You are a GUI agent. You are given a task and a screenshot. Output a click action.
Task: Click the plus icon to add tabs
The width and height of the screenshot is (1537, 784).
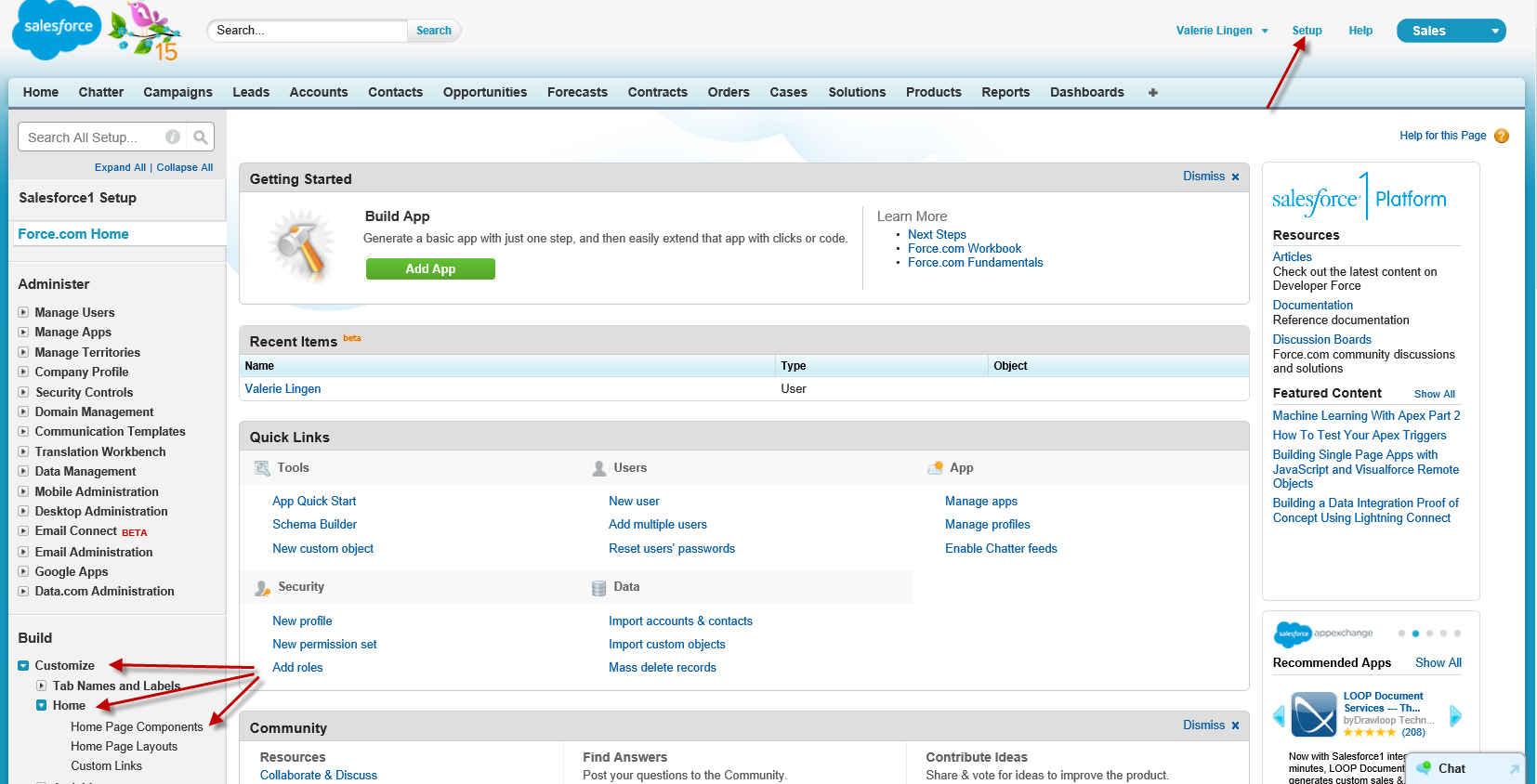pyautogui.click(x=1153, y=92)
